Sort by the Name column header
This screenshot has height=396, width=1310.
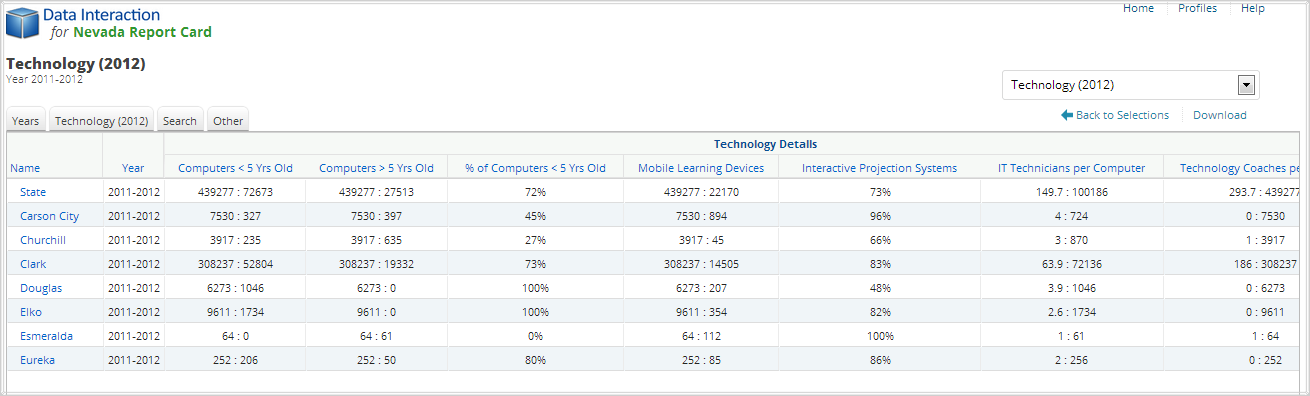click(25, 168)
